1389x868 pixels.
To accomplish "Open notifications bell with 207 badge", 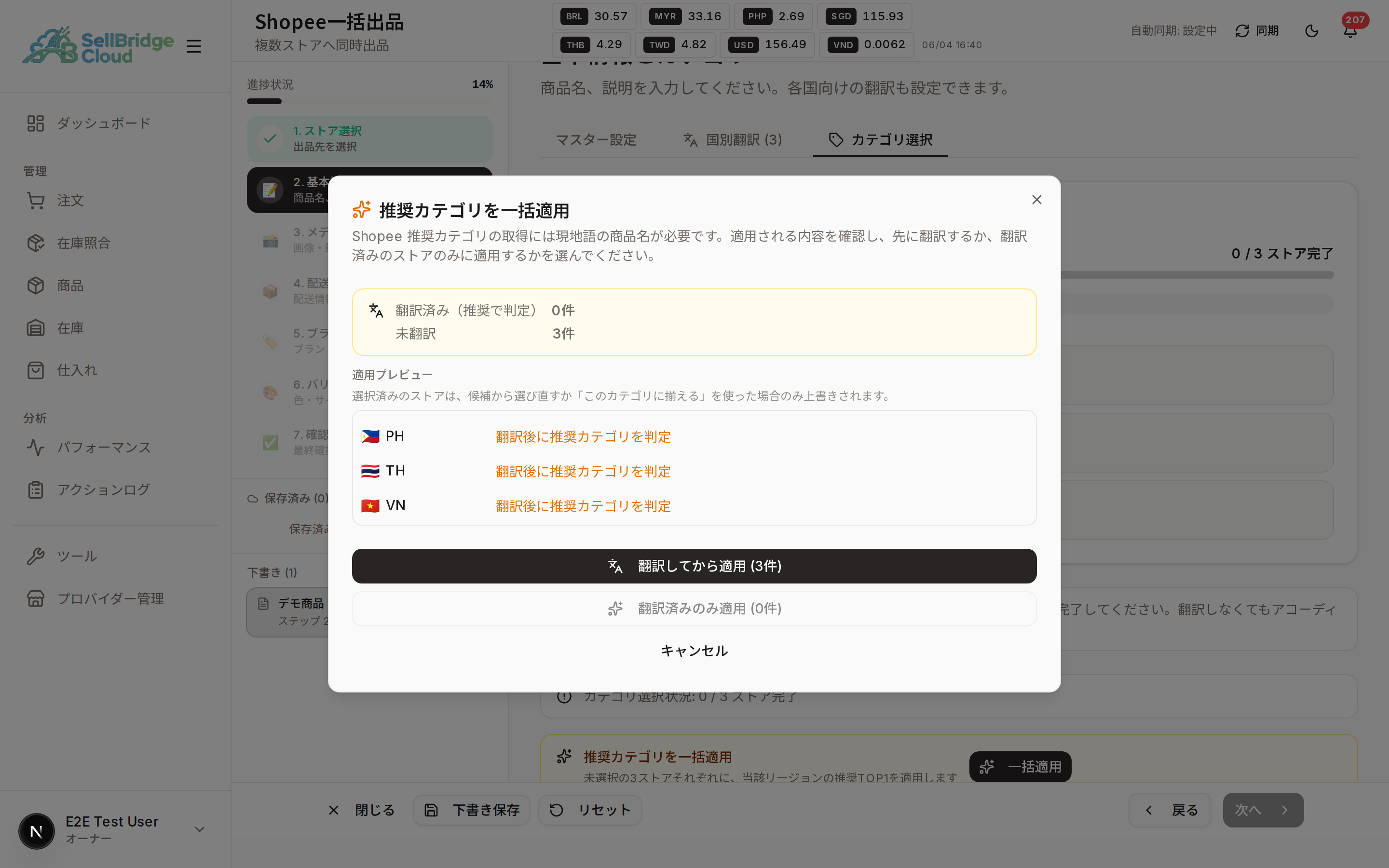I will point(1350,30).
